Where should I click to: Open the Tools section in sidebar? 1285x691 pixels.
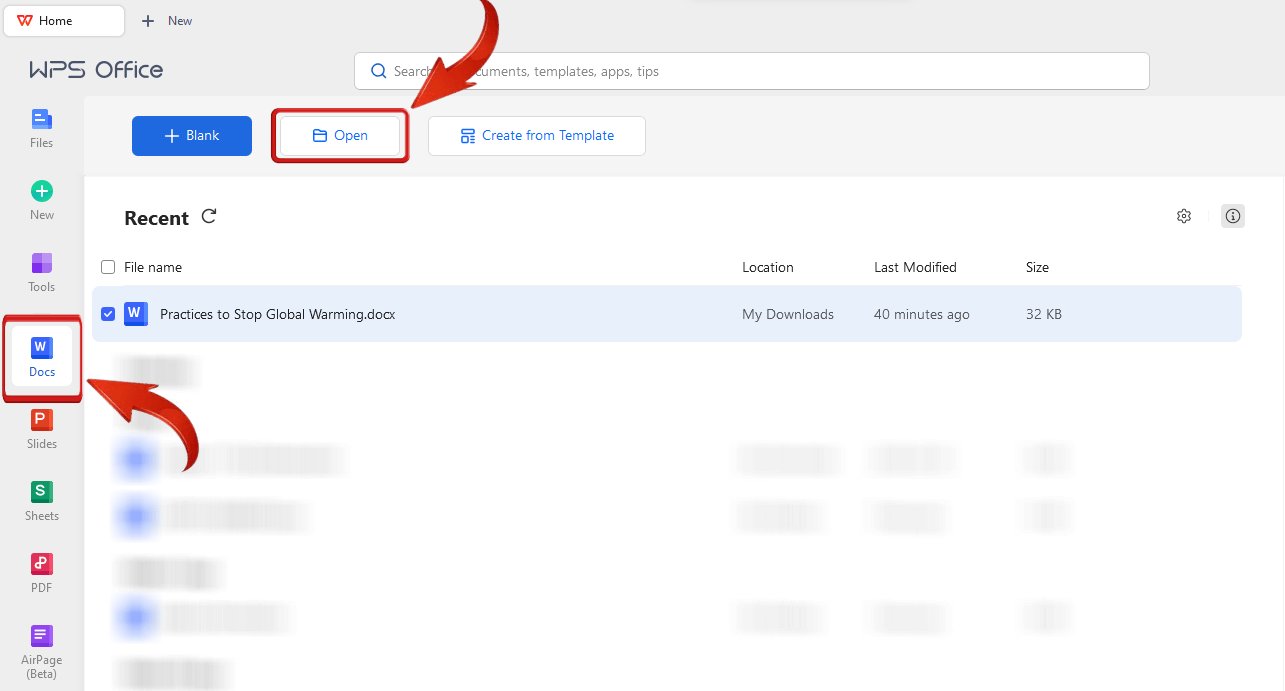click(41, 272)
